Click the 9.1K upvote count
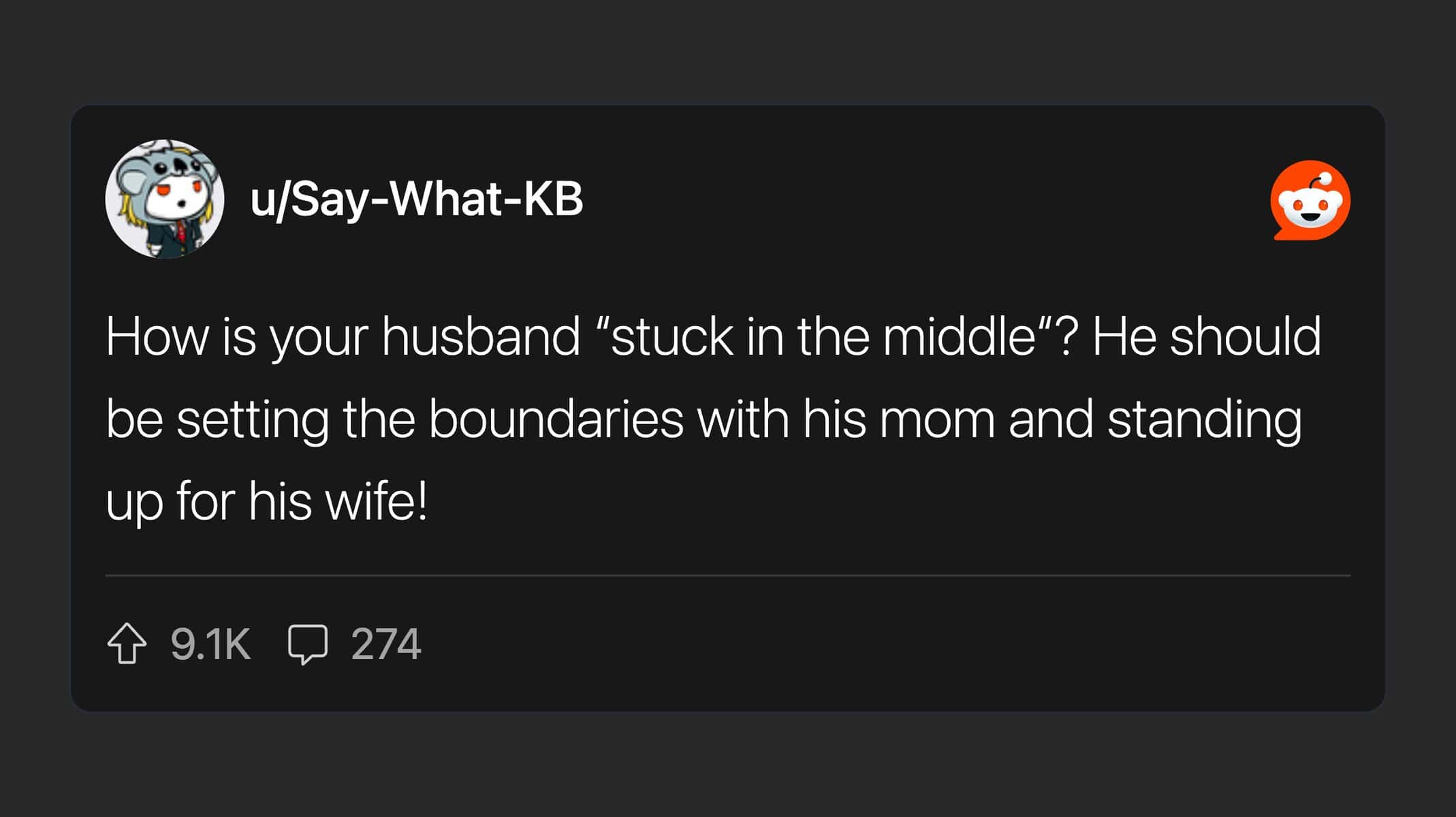Screen dimensions: 1456x817 (x=210, y=644)
